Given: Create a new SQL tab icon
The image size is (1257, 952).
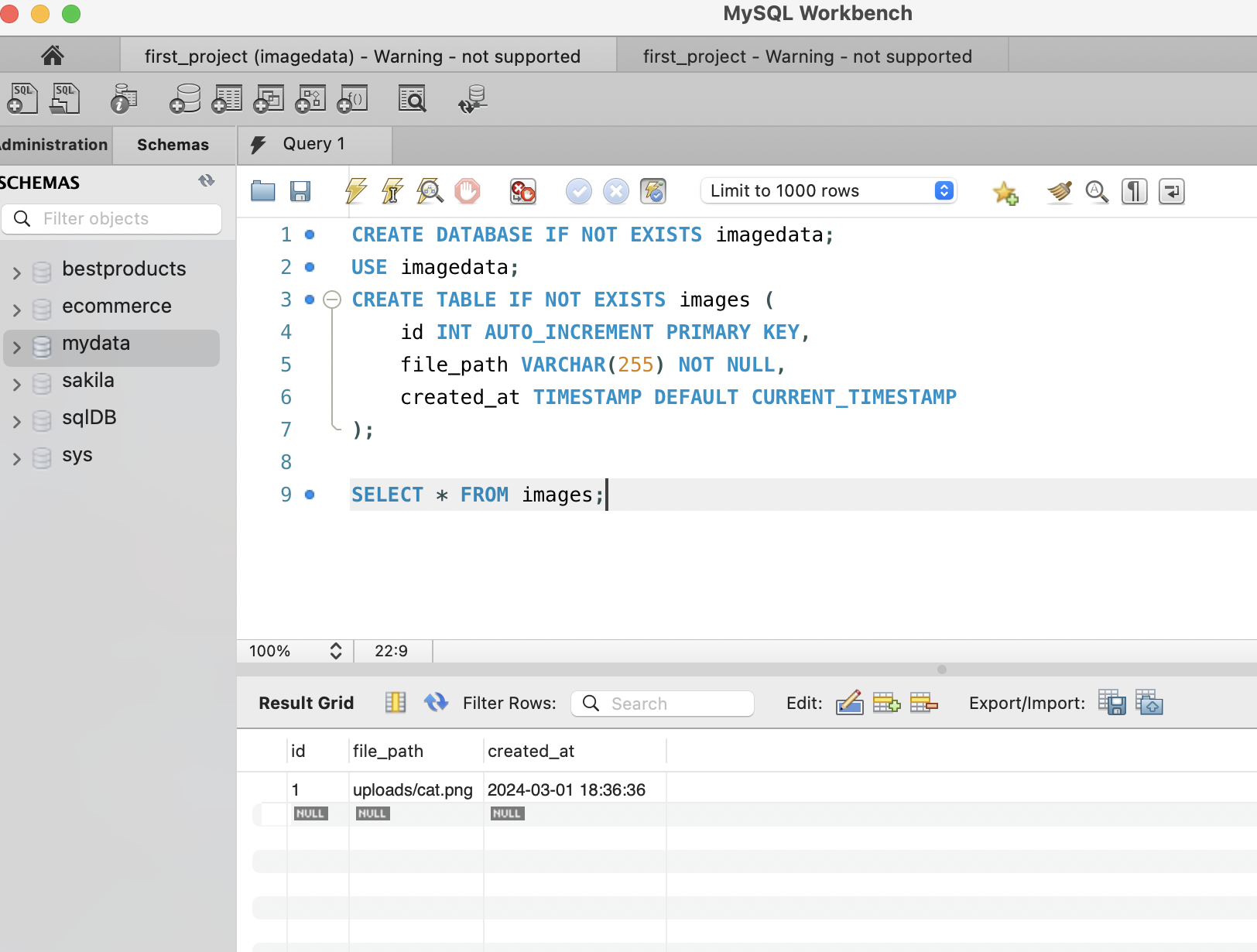Looking at the screenshot, I should (x=22, y=99).
